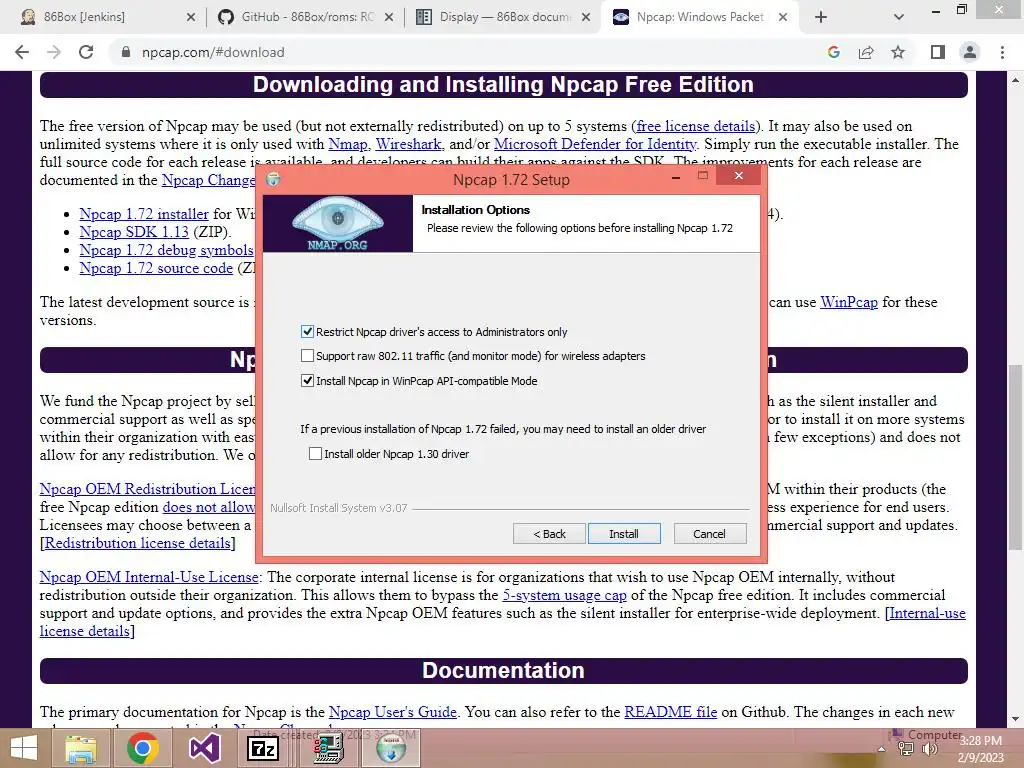1024x768 pixels.
Task: Open 7-Zip from taskbar
Action: click(263, 748)
